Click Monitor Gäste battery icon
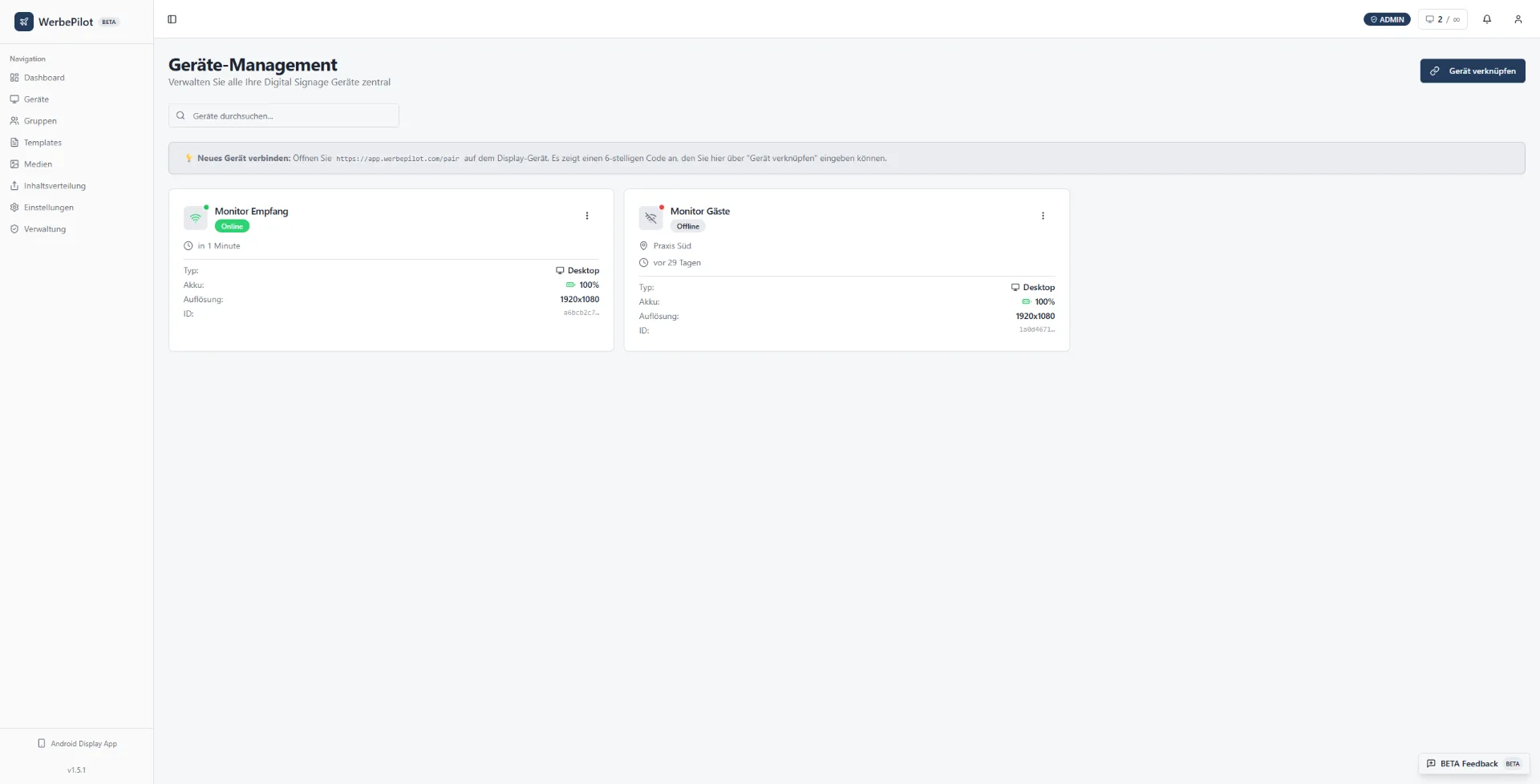Viewport: 1540px width, 784px height. 1026,301
